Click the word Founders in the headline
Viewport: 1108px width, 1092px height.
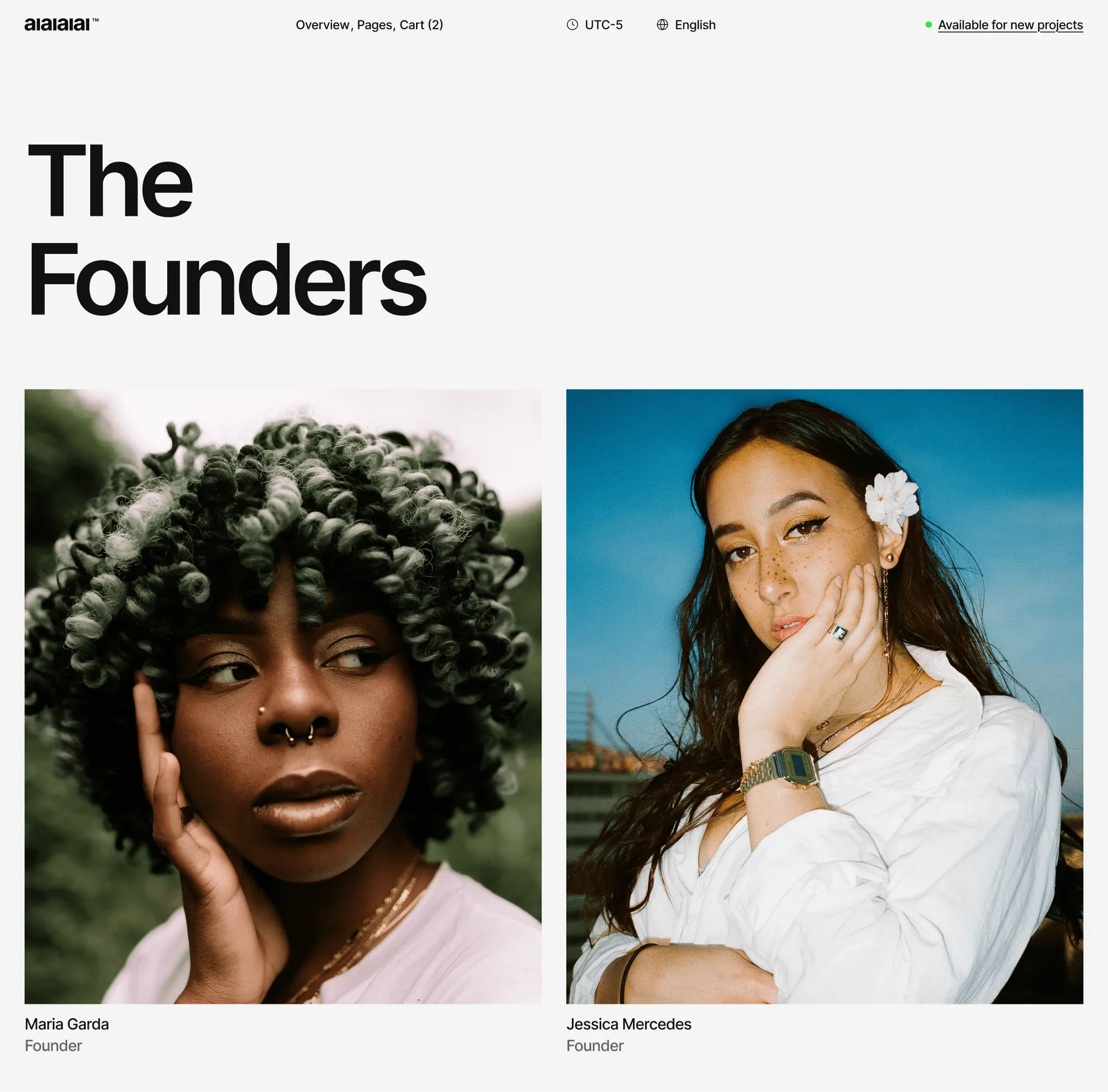coord(227,279)
